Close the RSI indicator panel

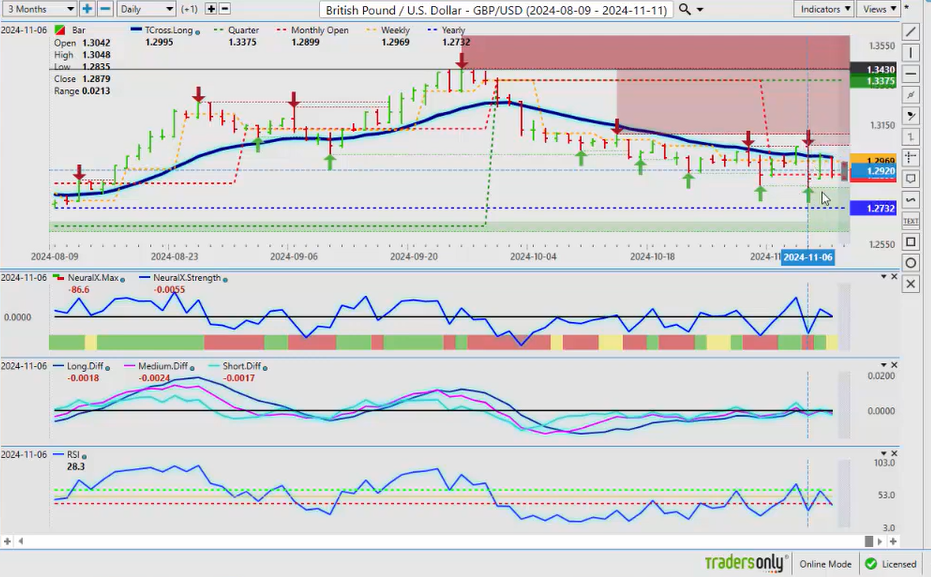894,454
